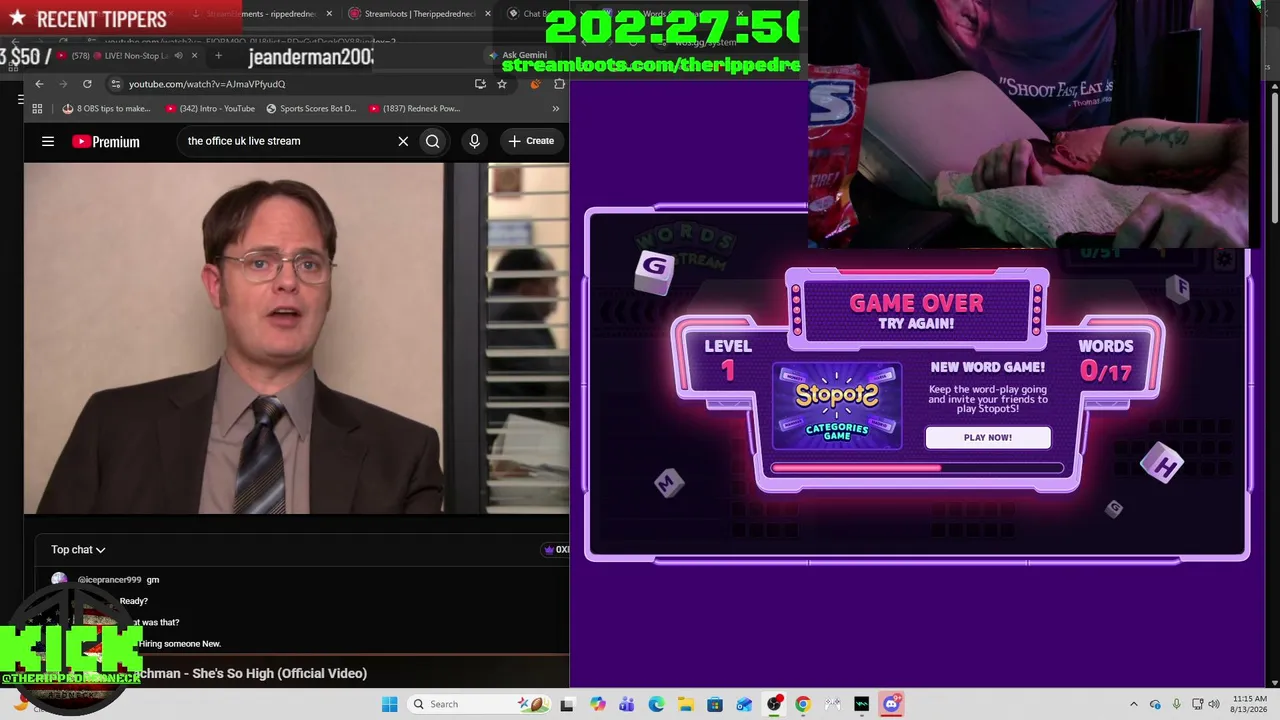Viewport: 1280px width, 720px height.
Task: Open '(1837) Redneck Pow...' bookmark
Action: (414, 108)
